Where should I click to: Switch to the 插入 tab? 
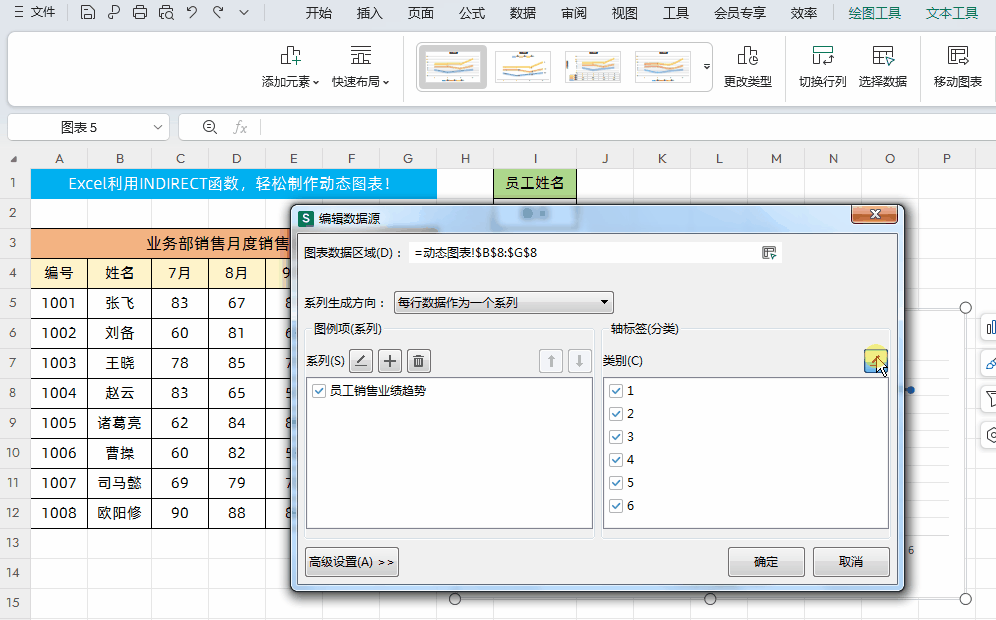pos(370,13)
